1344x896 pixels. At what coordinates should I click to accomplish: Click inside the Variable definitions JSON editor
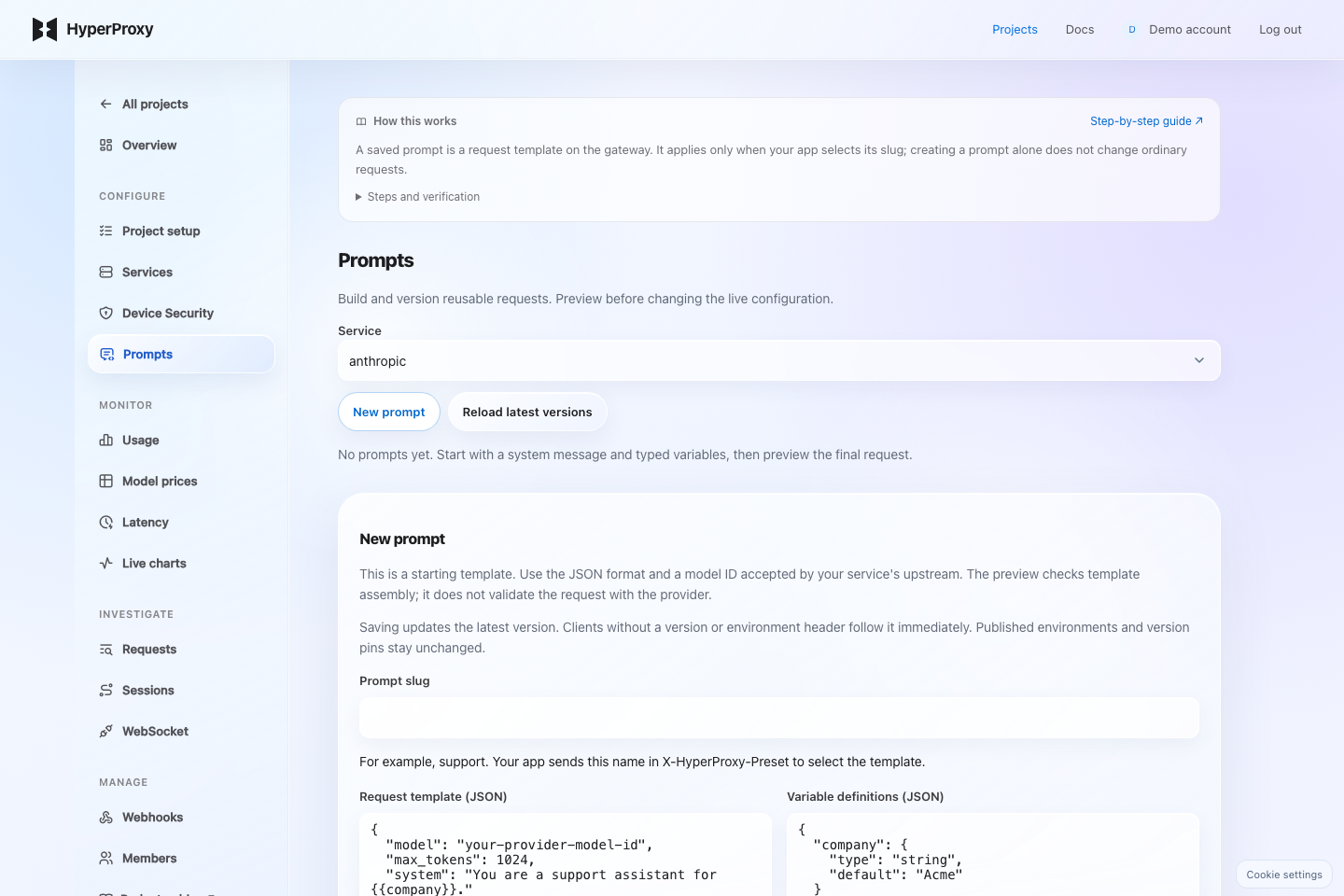coord(992,855)
